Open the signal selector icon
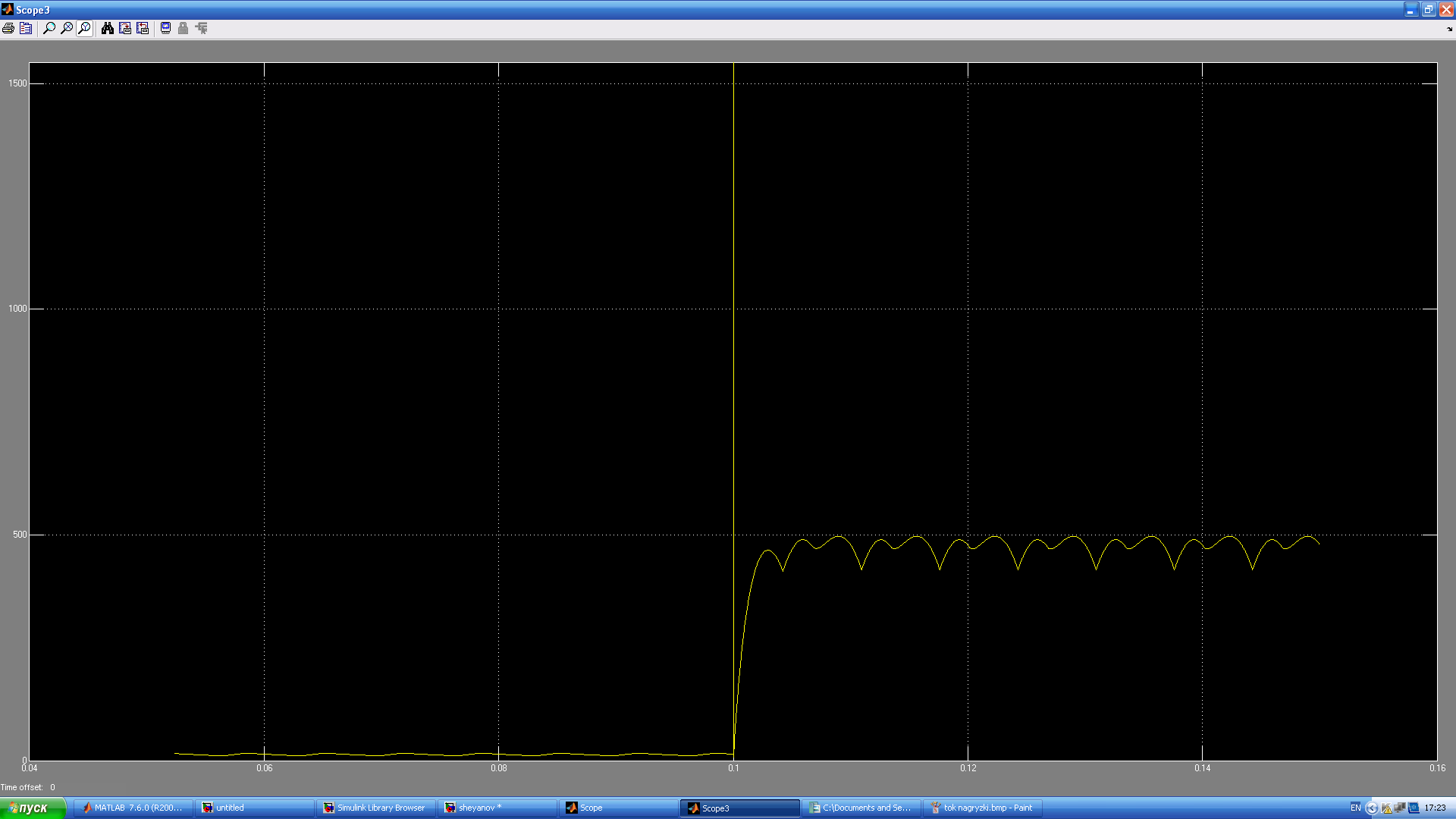The width and height of the screenshot is (1456, 819). 201,28
